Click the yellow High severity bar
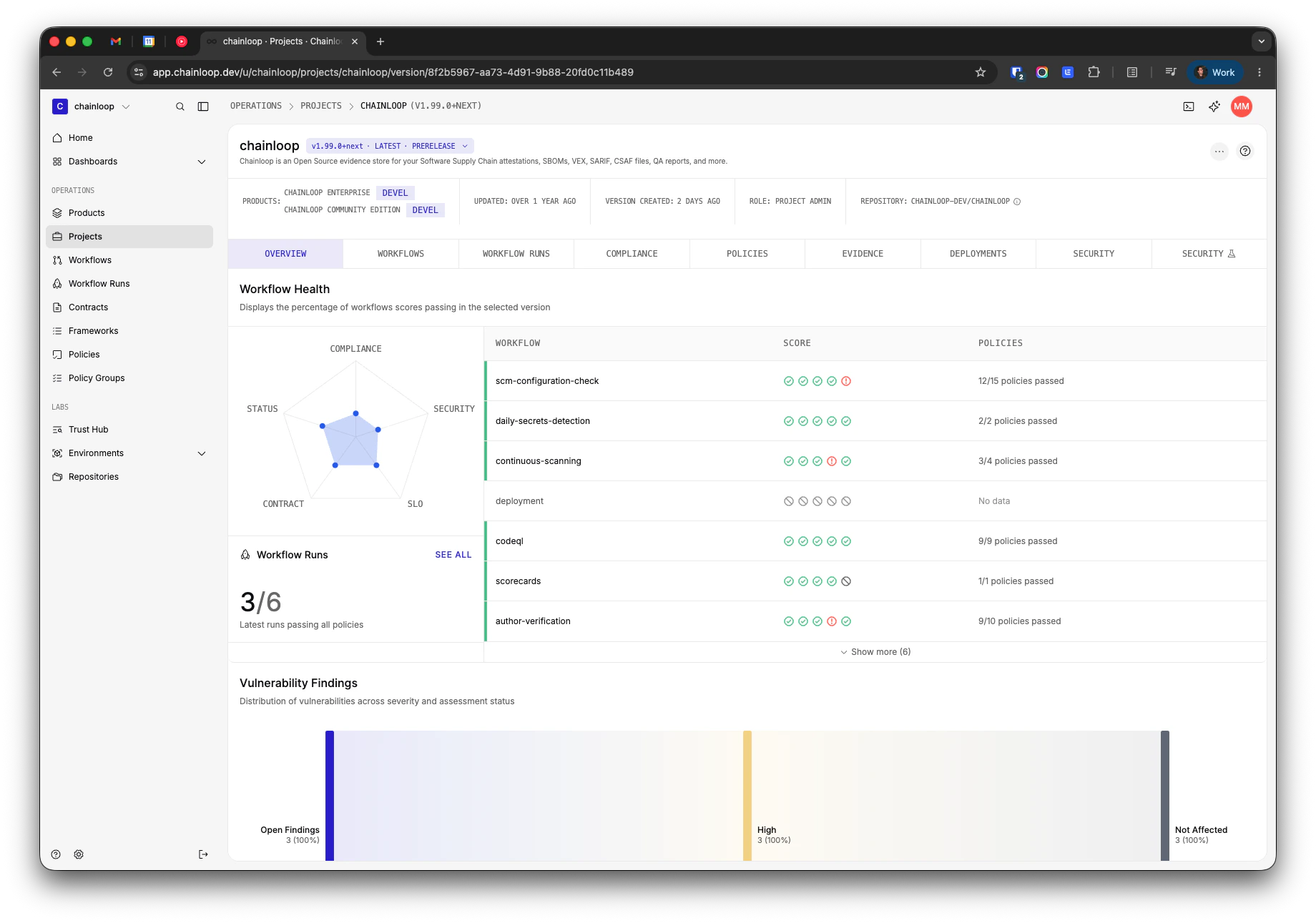Image resolution: width=1316 pixels, height=923 pixels. tap(747, 796)
